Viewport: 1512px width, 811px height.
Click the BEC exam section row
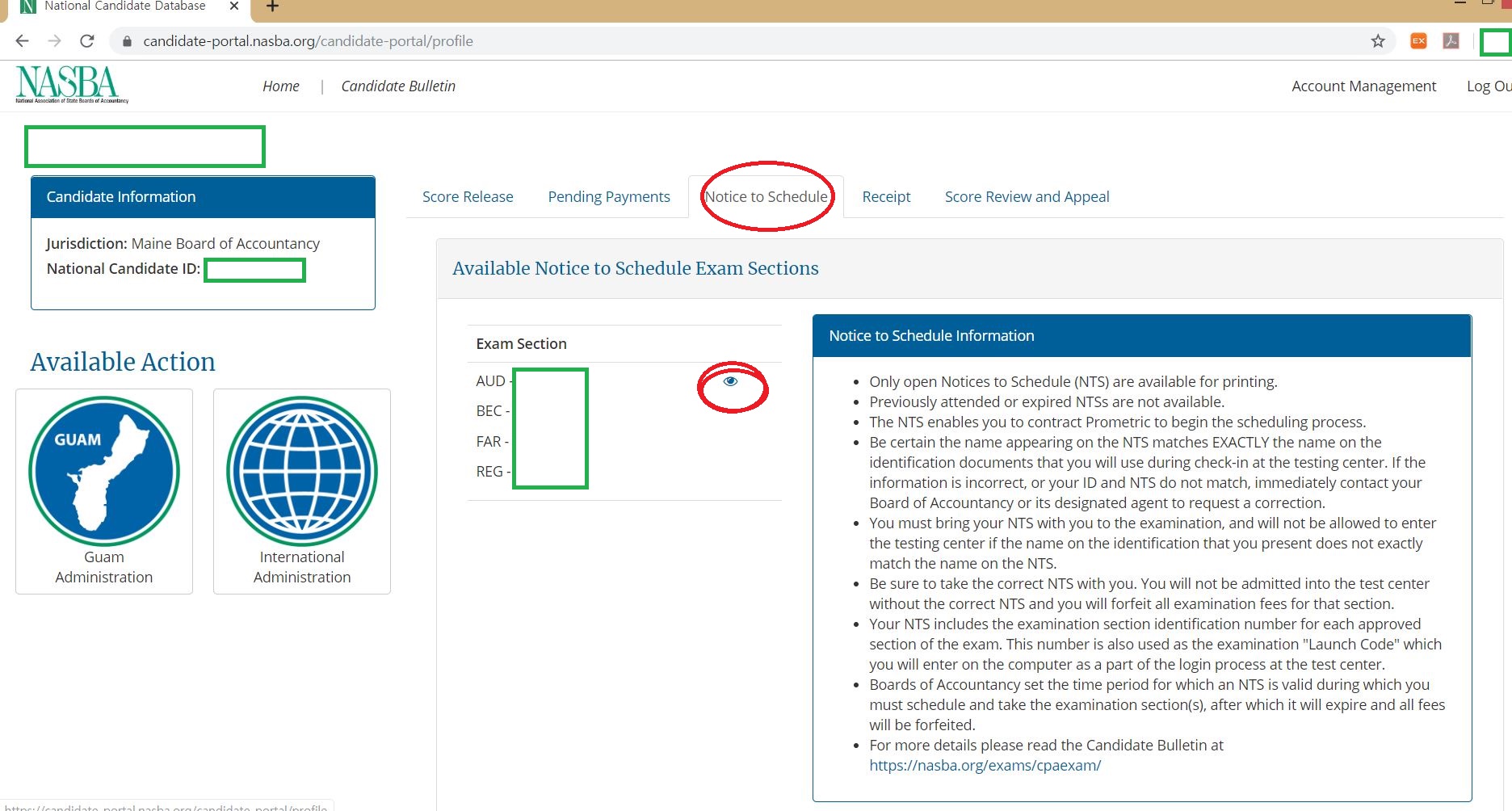coord(624,411)
